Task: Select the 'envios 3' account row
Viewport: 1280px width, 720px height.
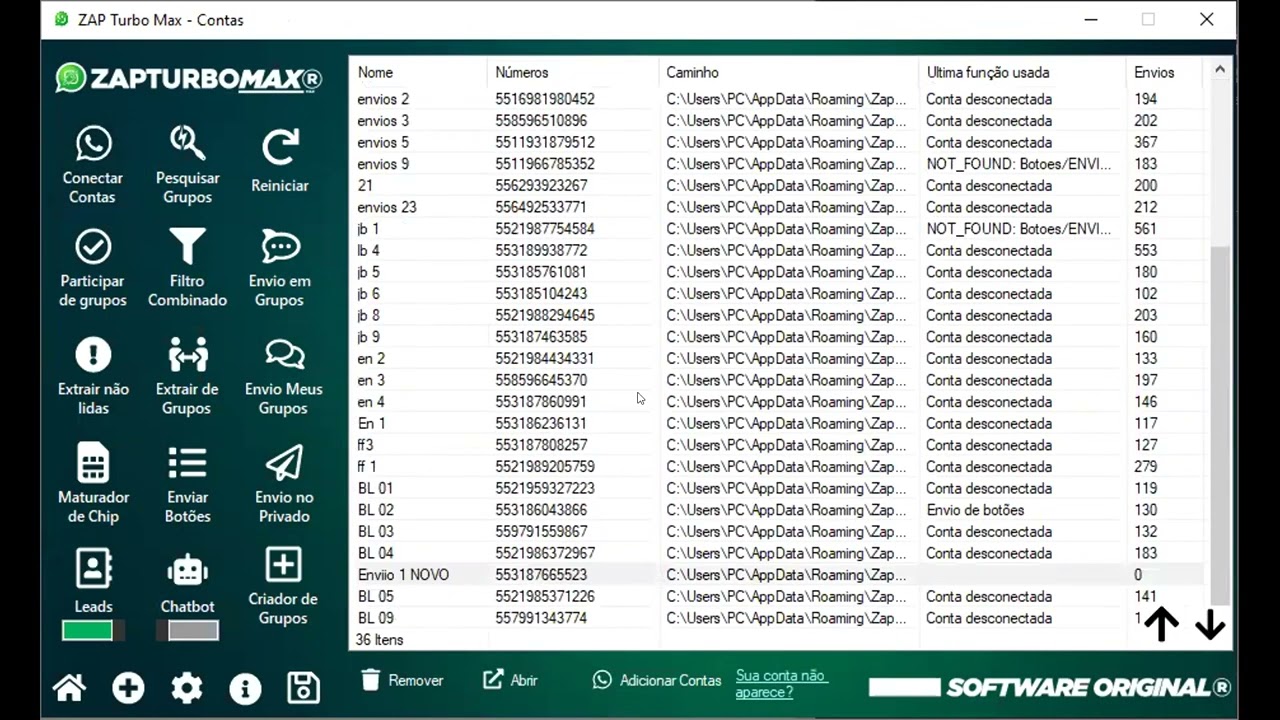Action: click(x=779, y=121)
